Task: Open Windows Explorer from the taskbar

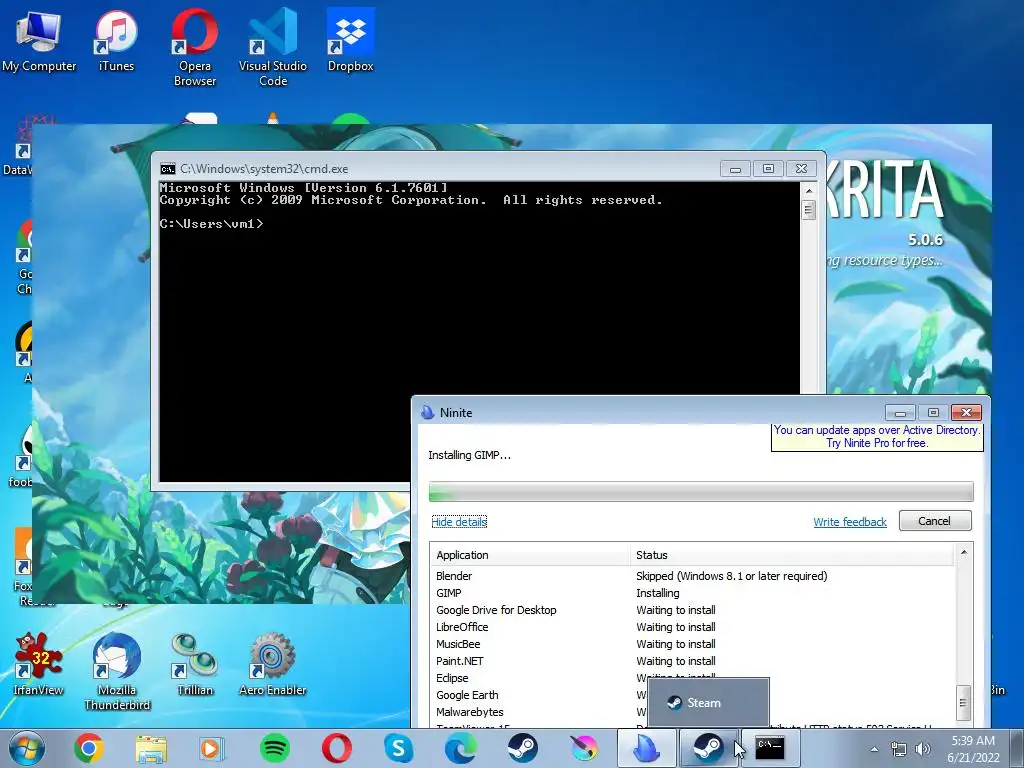Action: click(151, 748)
